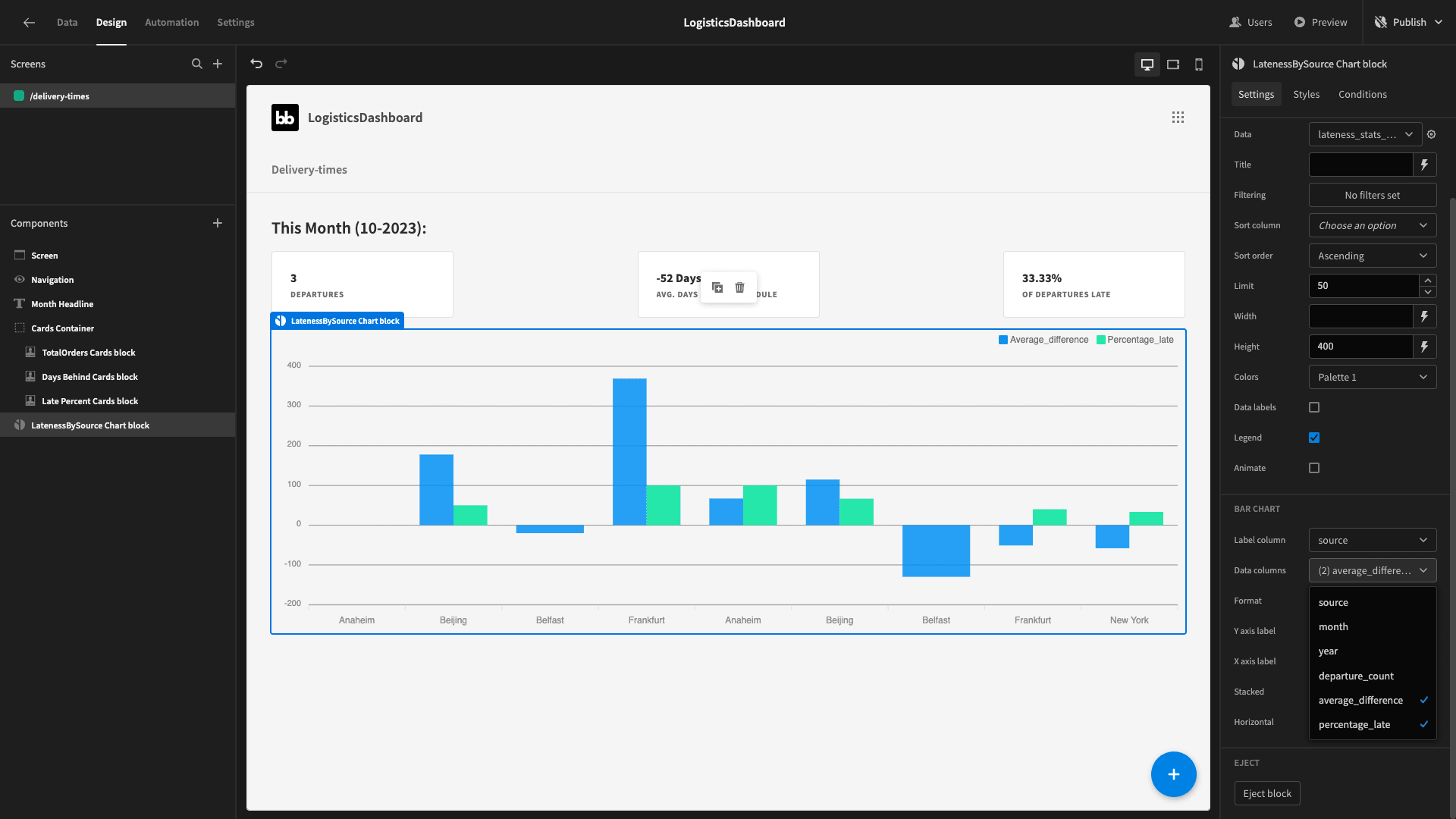1456x819 pixels.
Task: Switch to tablet preview icon
Action: (1173, 64)
